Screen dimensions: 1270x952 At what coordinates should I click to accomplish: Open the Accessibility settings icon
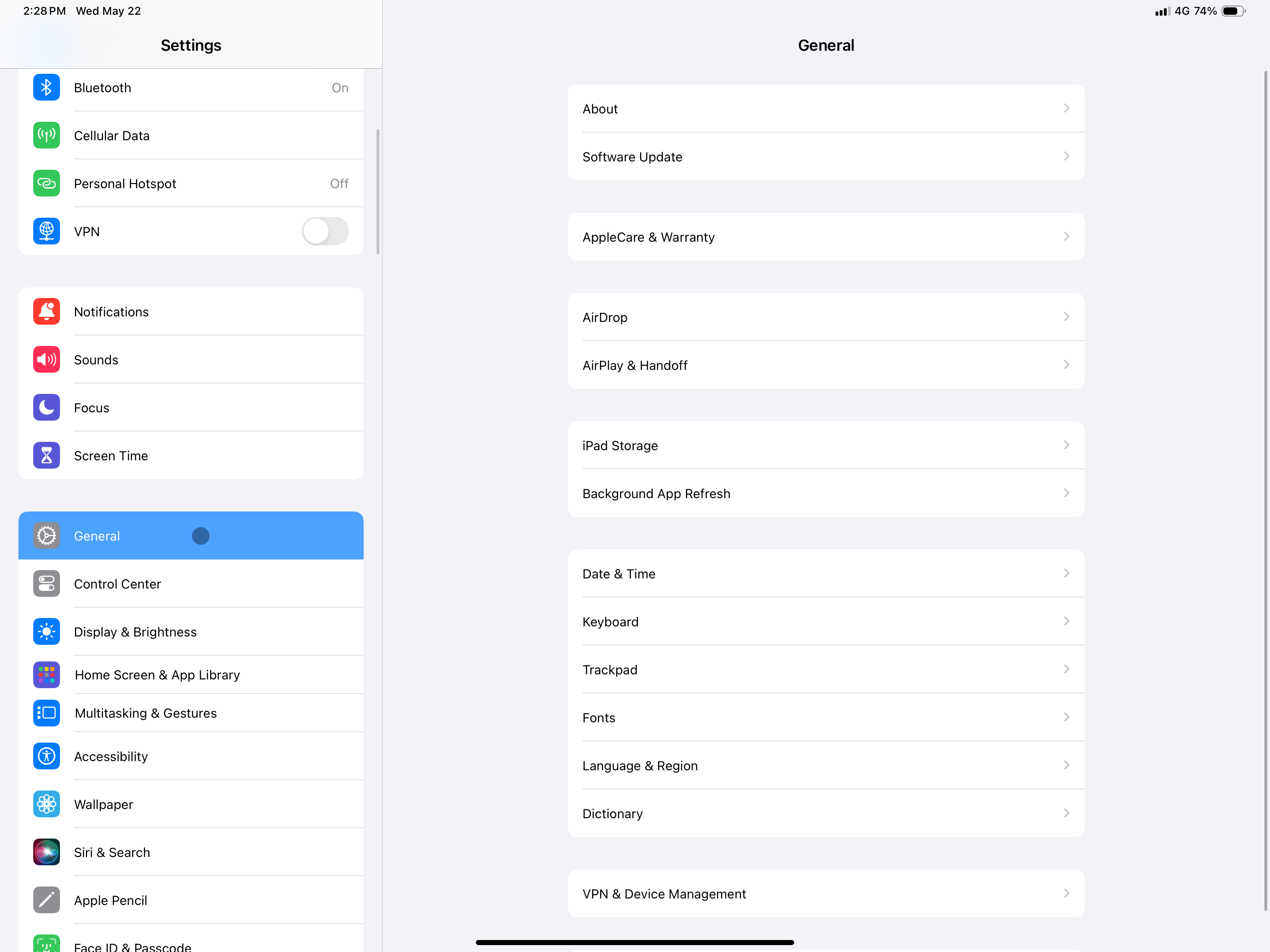[46, 756]
